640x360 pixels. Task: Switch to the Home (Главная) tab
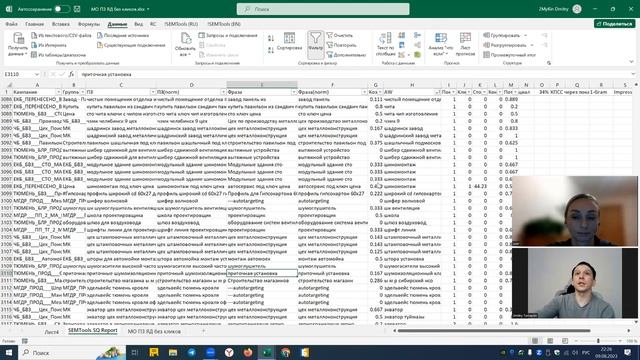tap(35, 24)
